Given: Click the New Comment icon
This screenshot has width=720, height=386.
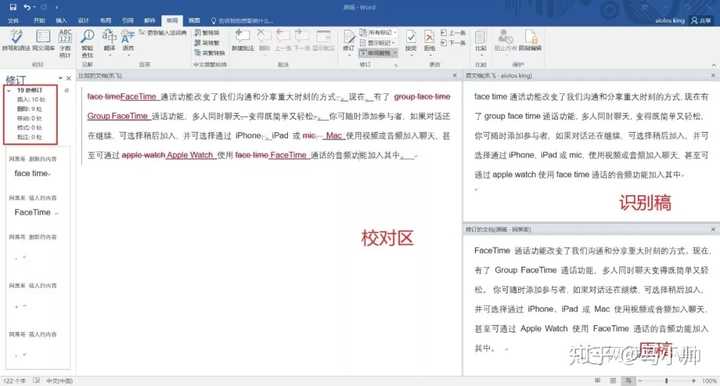Looking at the screenshot, I should pyautogui.click(x=242, y=40).
